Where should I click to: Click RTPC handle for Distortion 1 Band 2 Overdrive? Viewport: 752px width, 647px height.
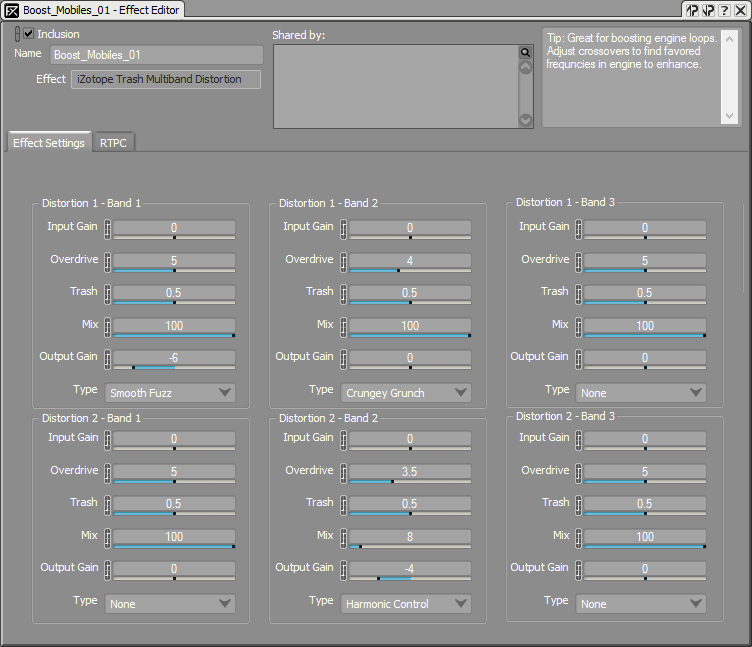point(343,262)
